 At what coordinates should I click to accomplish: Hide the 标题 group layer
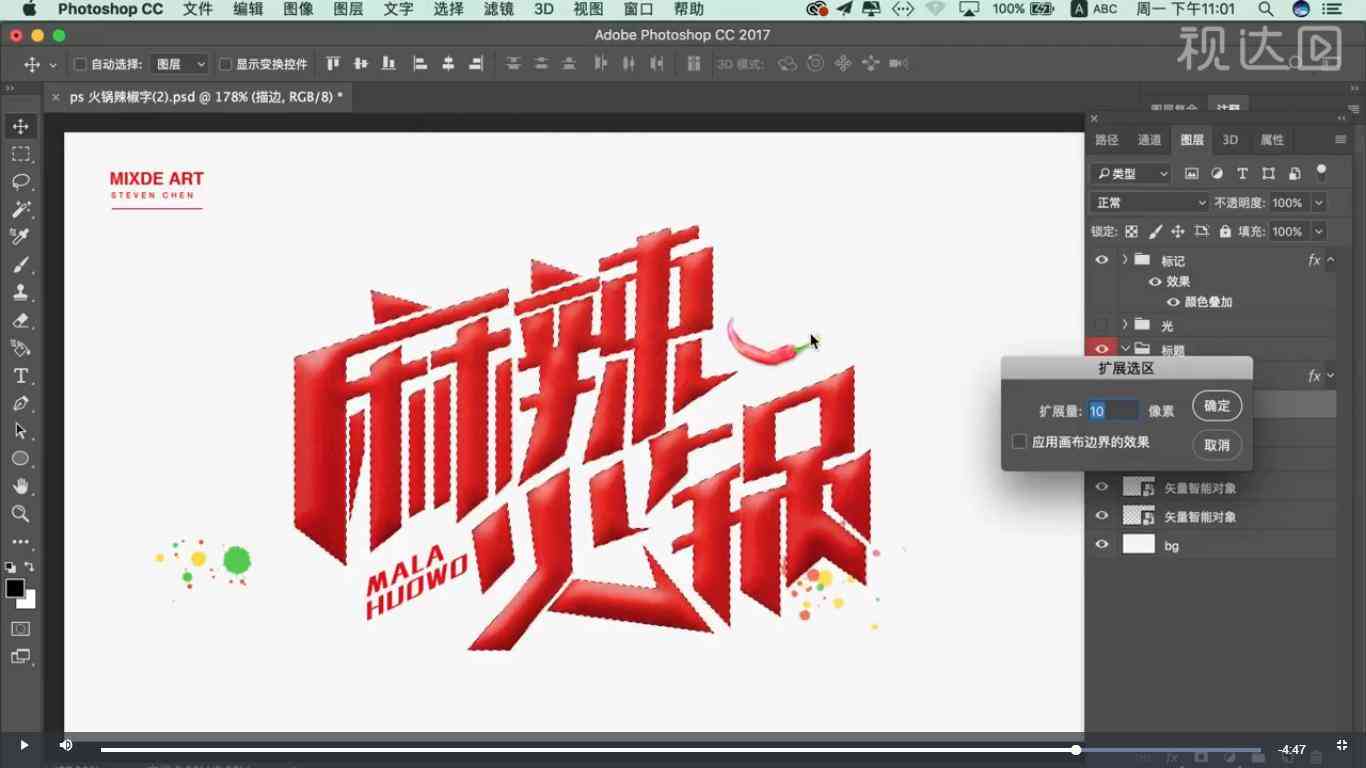(1101, 348)
